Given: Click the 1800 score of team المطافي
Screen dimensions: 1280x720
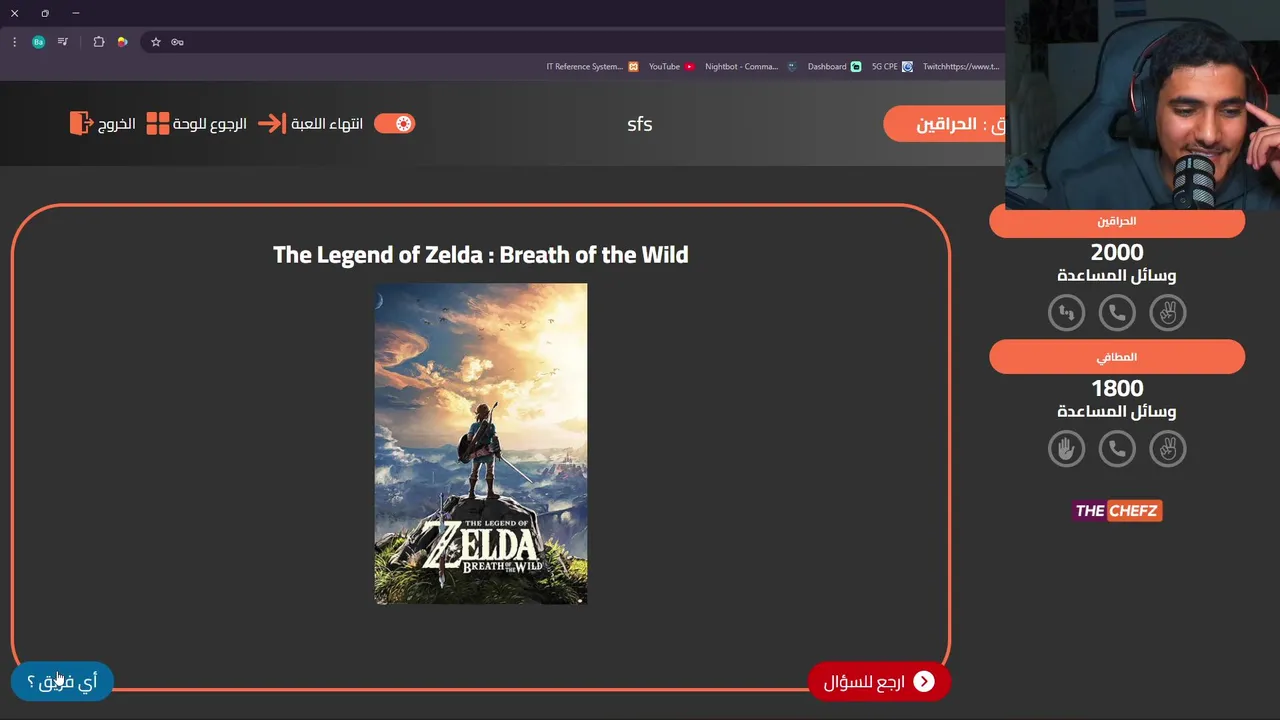Looking at the screenshot, I should pos(1117,389).
